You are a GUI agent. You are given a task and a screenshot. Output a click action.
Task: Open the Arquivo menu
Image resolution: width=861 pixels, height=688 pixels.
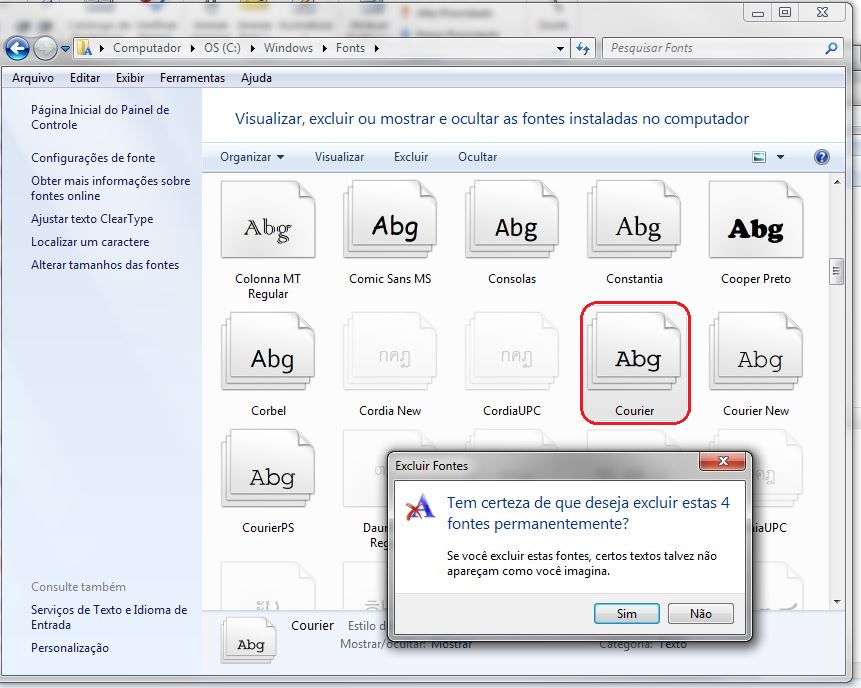pyautogui.click(x=33, y=78)
